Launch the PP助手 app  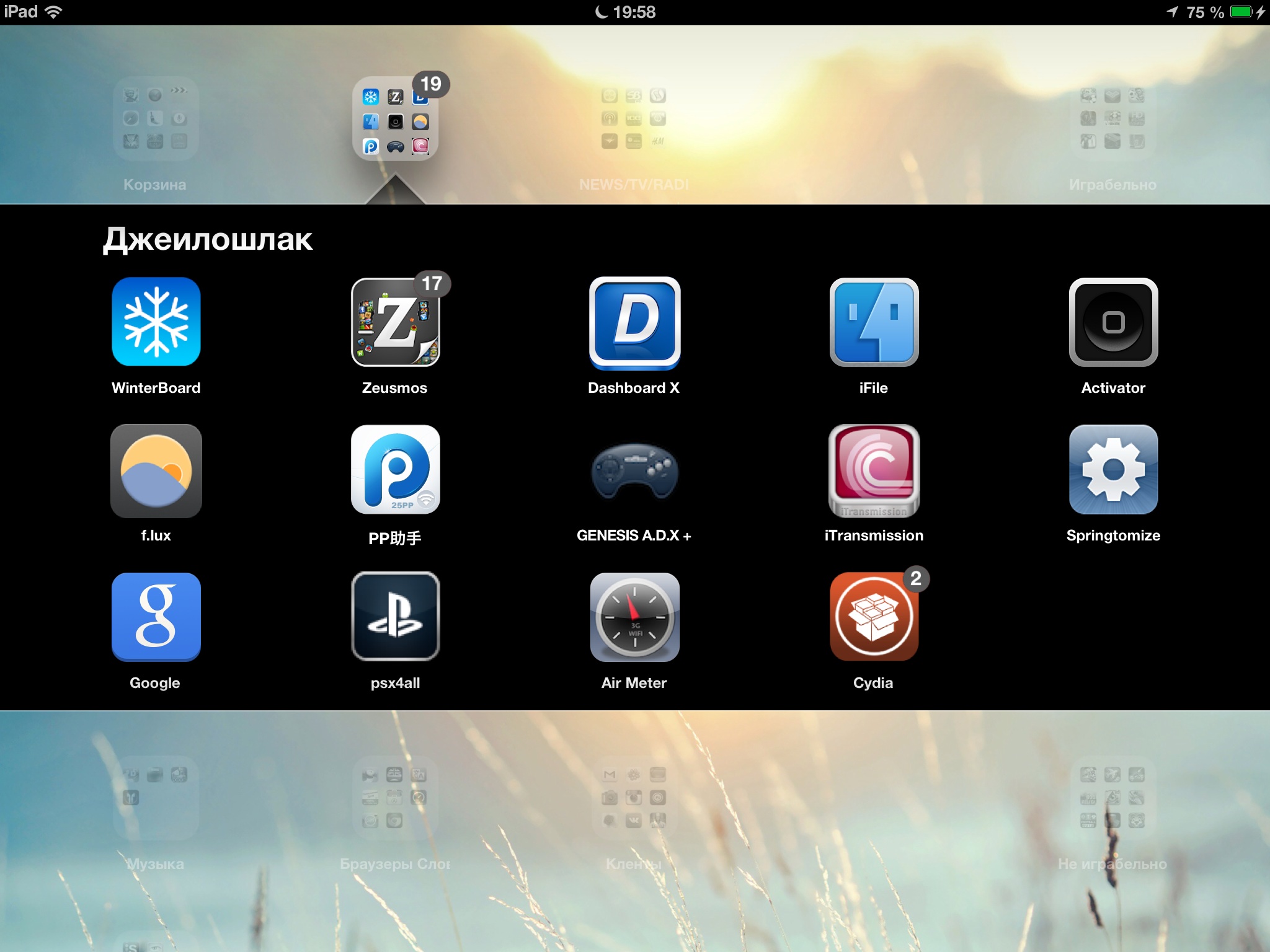[x=395, y=470]
